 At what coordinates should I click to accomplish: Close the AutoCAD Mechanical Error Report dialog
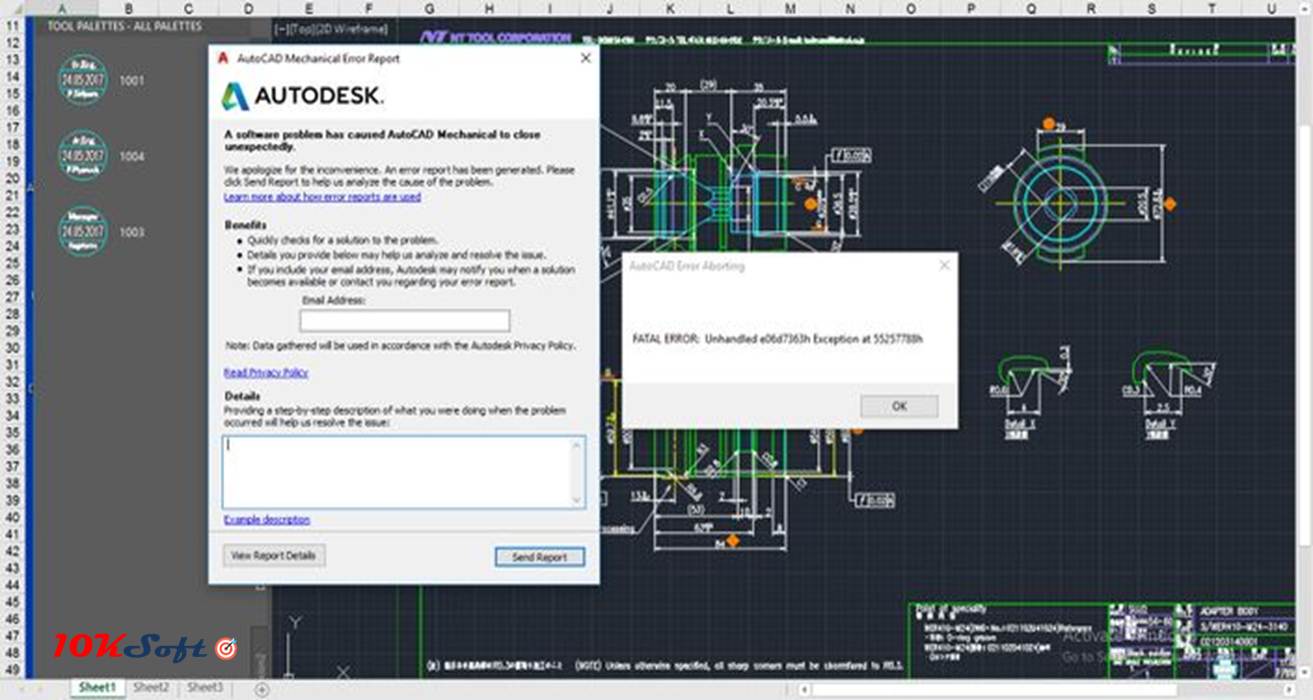coord(586,58)
